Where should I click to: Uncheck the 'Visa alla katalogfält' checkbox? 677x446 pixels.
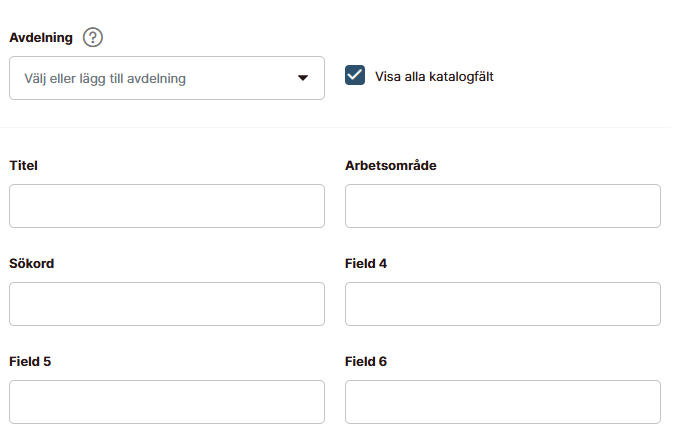click(355, 76)
